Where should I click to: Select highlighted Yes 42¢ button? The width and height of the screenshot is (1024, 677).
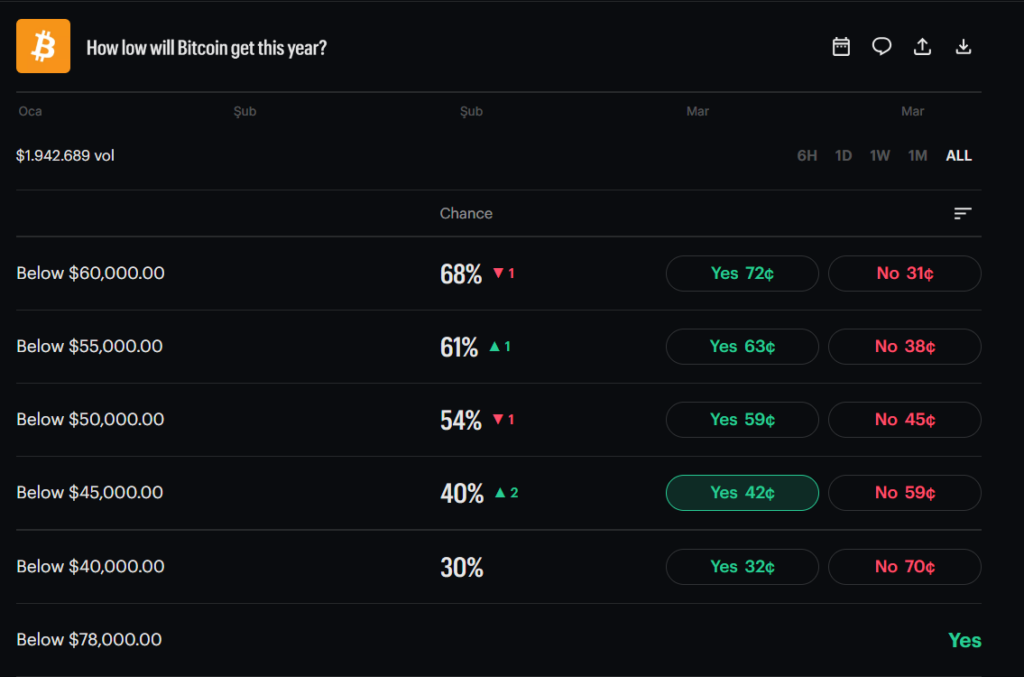(742, 493)
